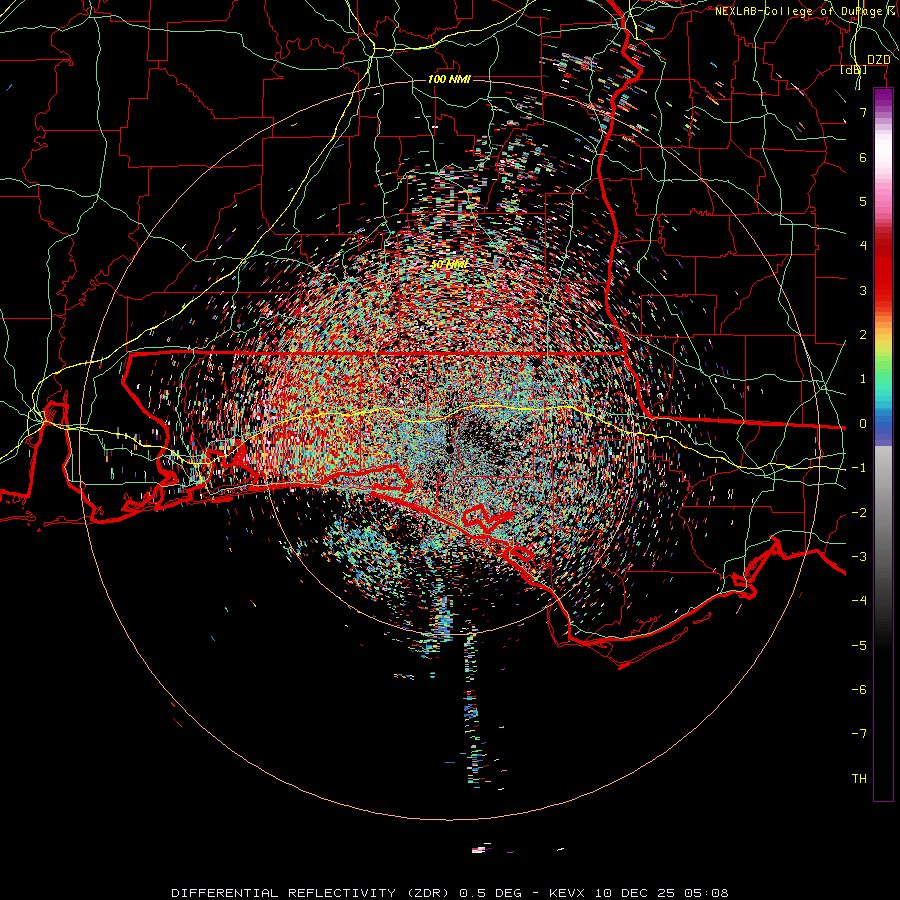Image resolution: width=900 pixels, height=900 pixels.
Task: Click the ZDR color scale bar
Action: [883, 444]
